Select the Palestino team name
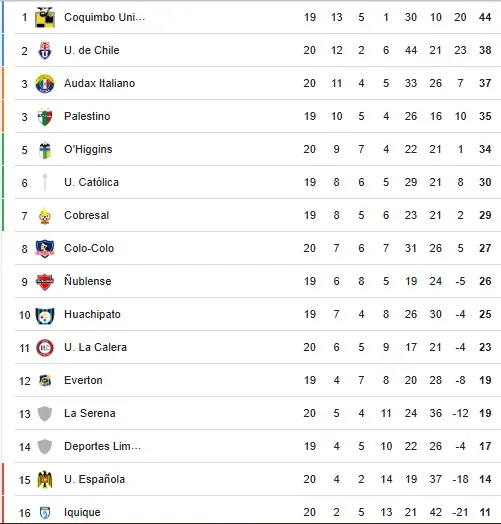This screenshot has height=524, width=501. (87, 116)
